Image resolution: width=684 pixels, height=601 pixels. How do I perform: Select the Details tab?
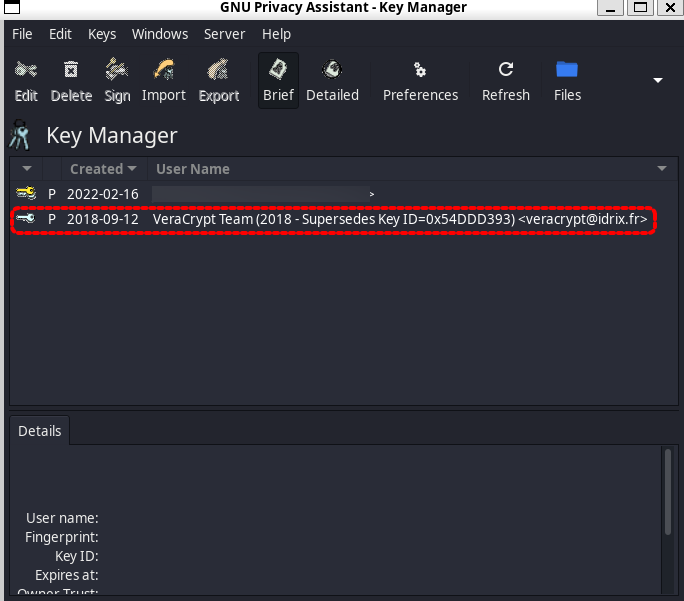39,431
